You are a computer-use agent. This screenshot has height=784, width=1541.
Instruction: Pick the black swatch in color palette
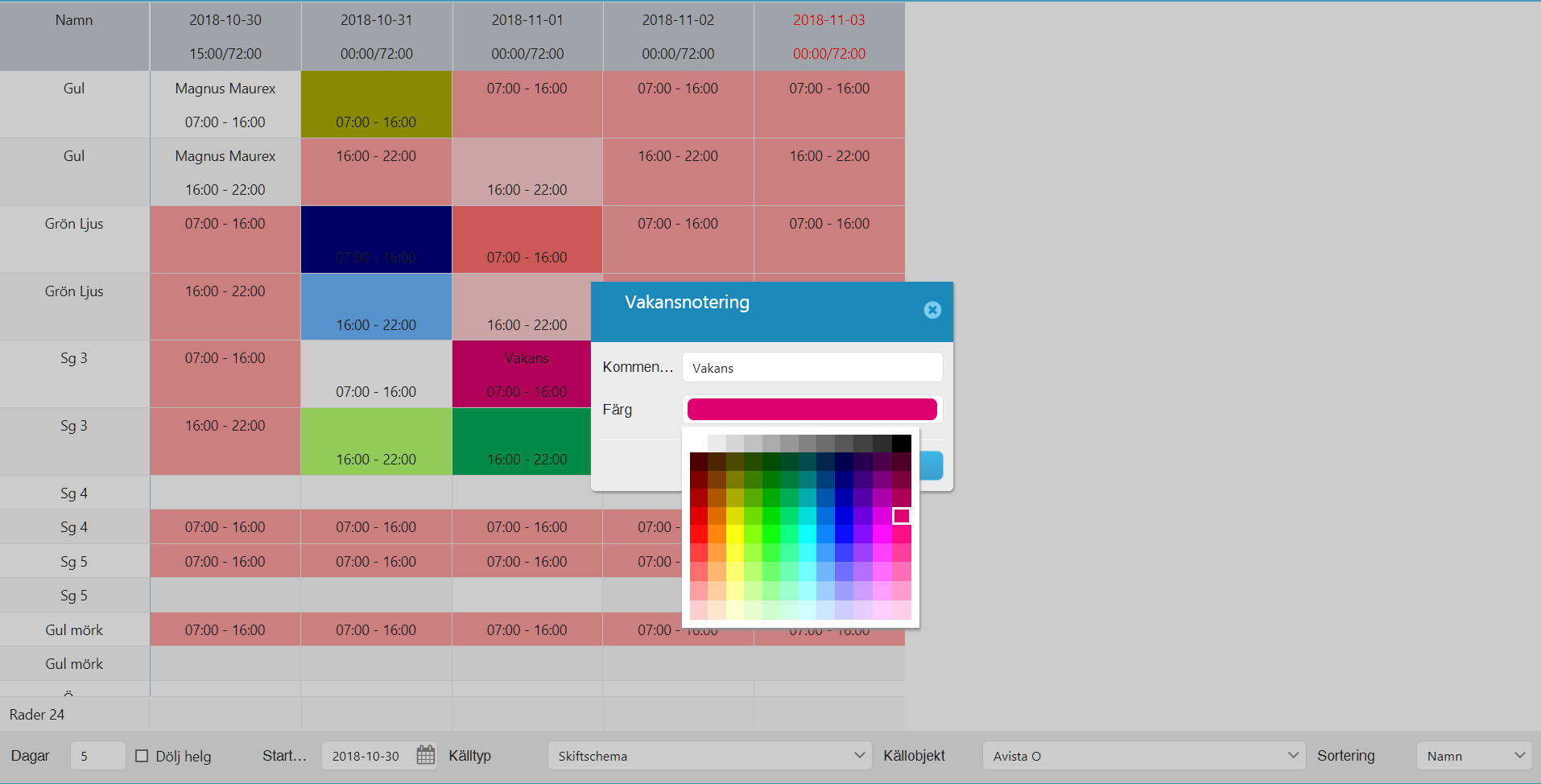(902, 443)
